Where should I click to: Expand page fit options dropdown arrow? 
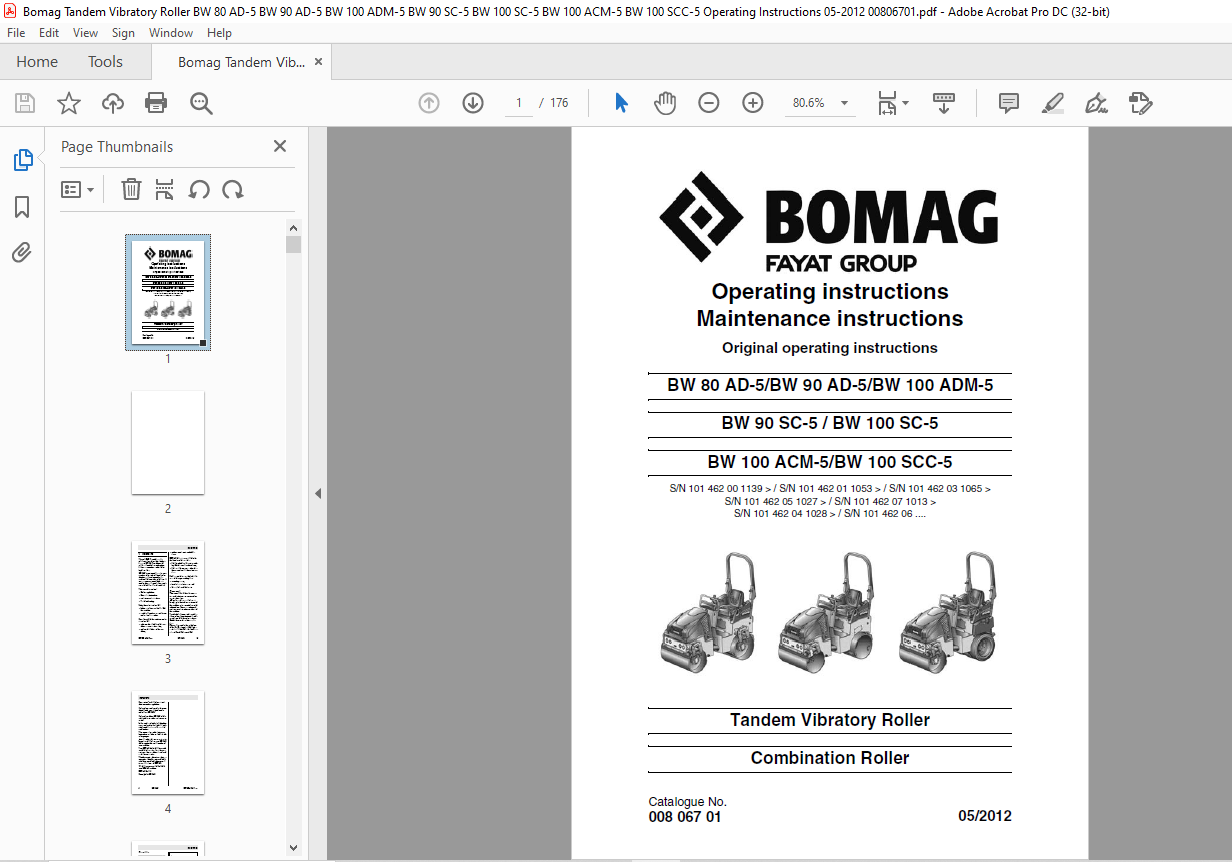pos(906,103)
